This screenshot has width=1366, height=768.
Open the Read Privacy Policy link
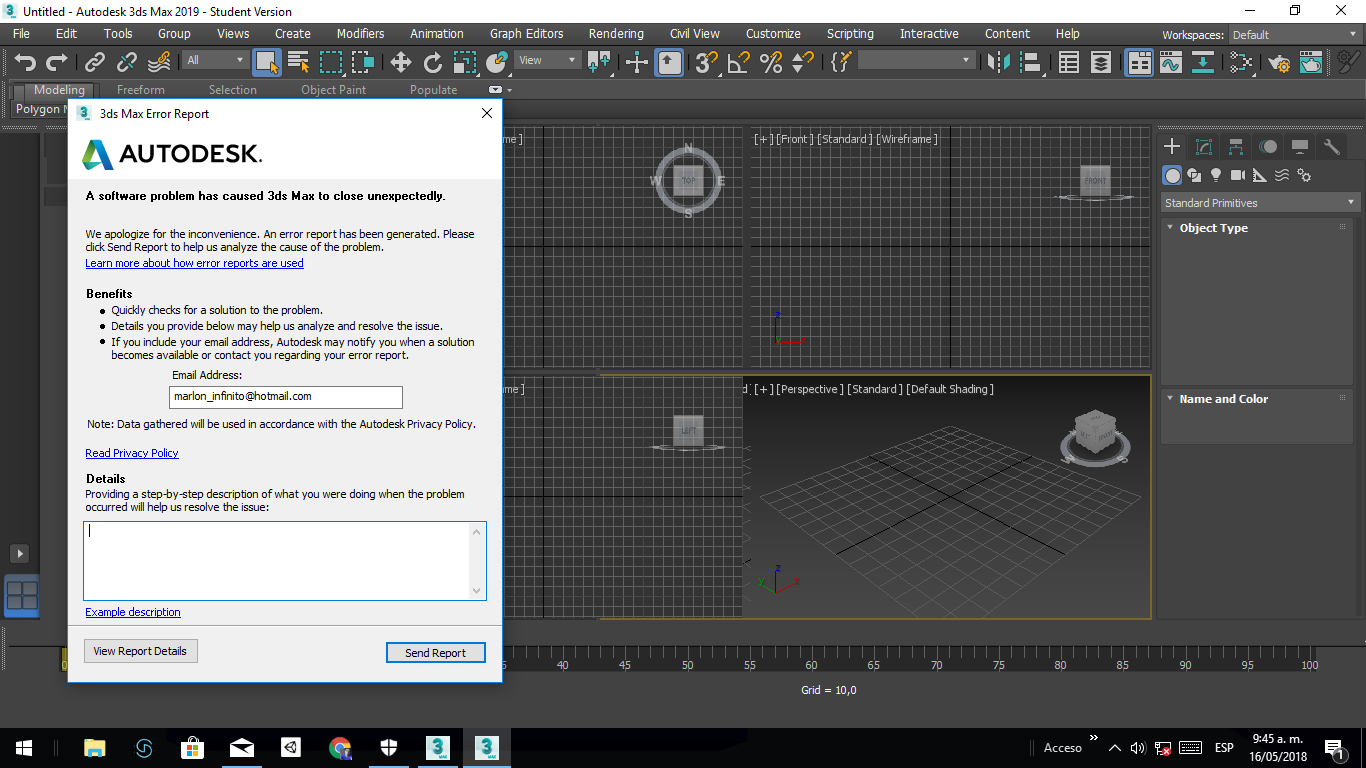tap(132, 453)
